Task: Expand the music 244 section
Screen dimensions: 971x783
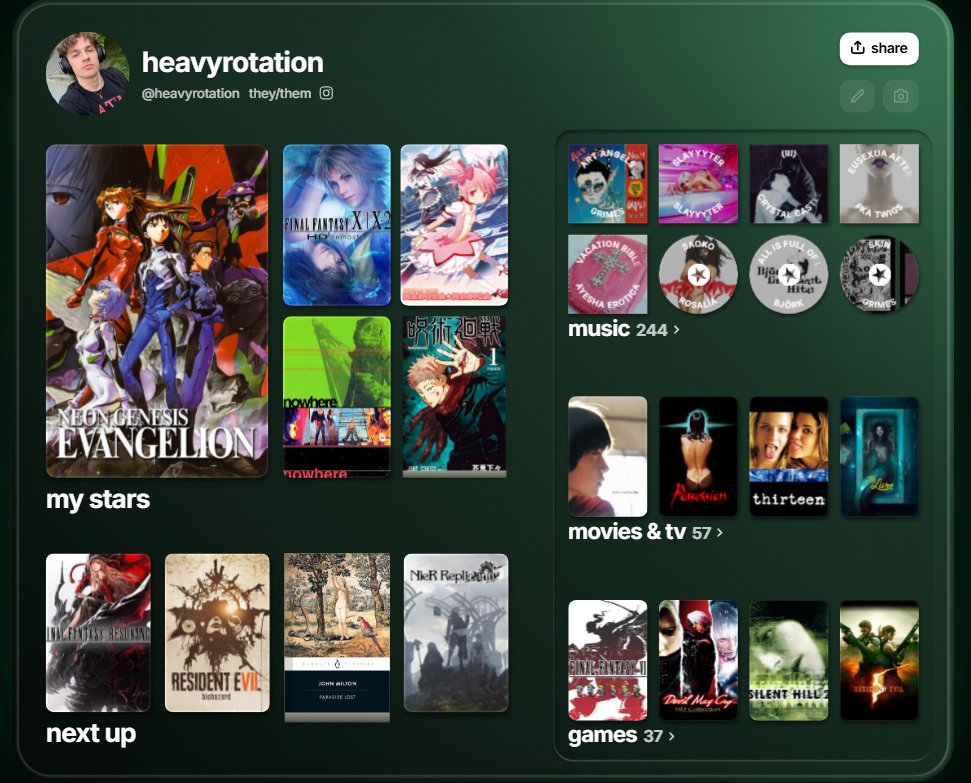Action: (624, 329)
